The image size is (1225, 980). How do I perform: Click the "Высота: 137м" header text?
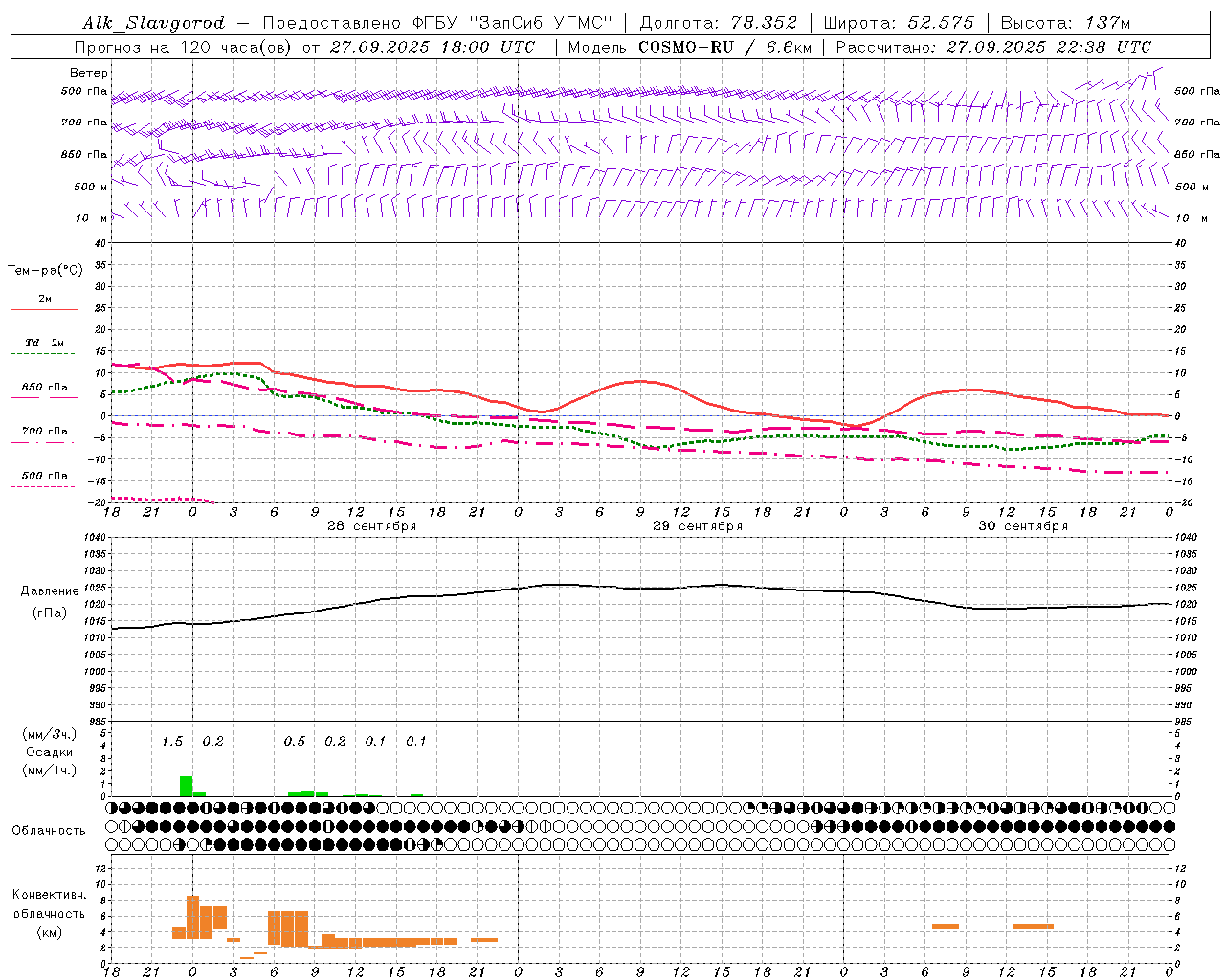click(x=1065, y=23)
